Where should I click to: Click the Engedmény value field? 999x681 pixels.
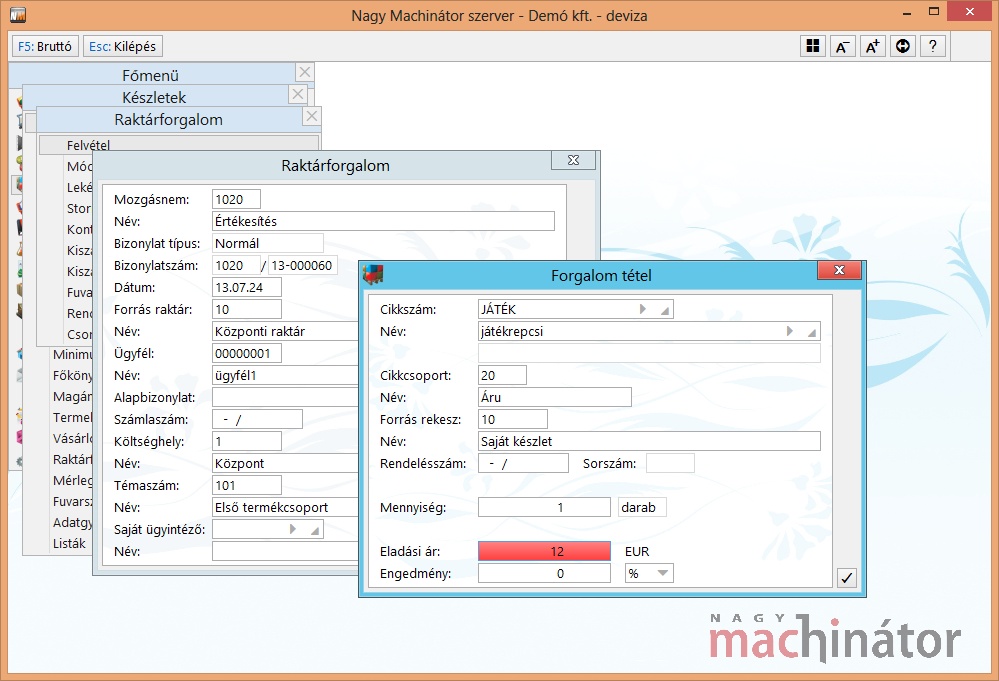tap(544, 573)
